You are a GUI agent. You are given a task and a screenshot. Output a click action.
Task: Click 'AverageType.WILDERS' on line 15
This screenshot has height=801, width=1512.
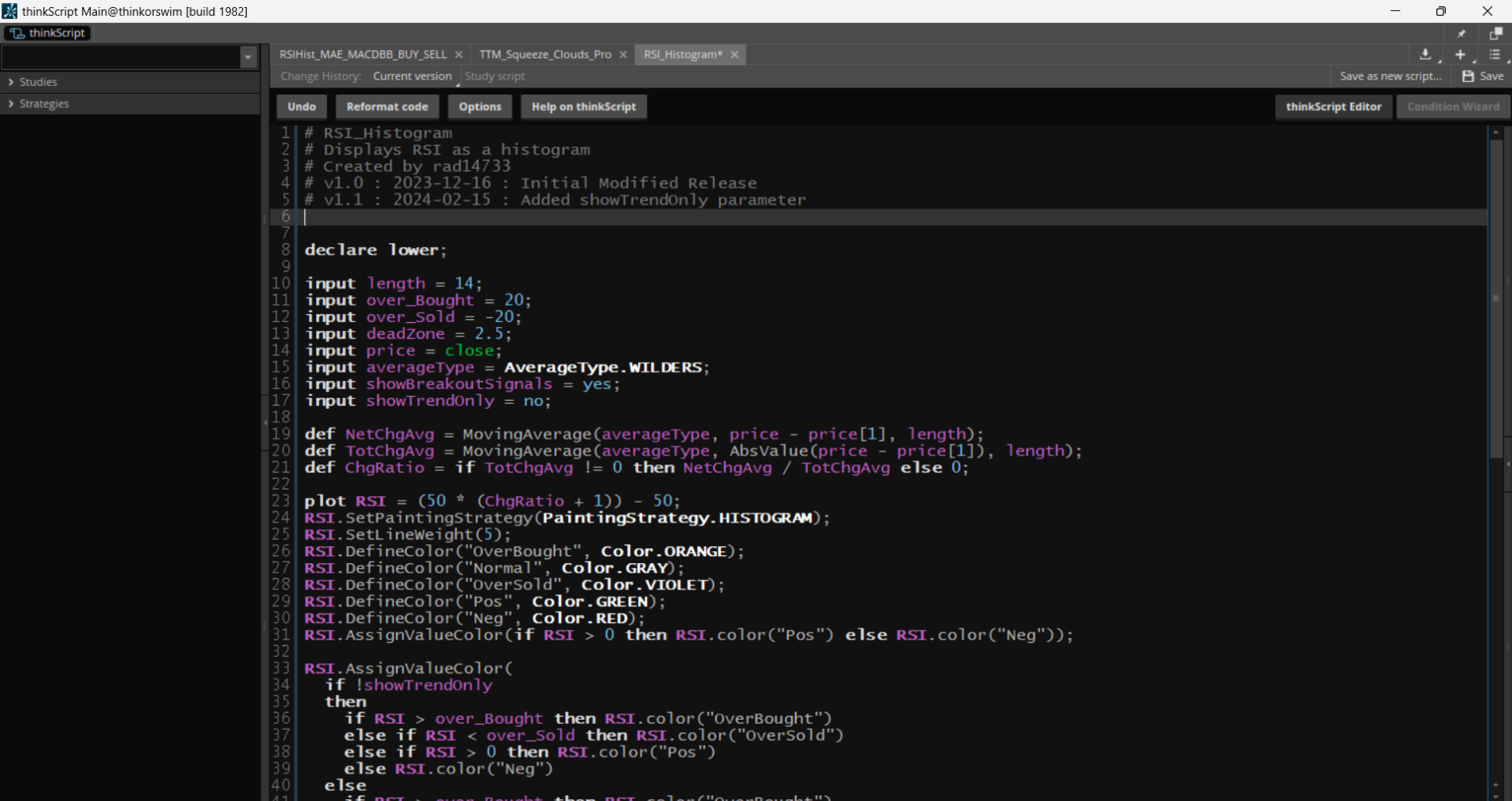click(x=603, y=367)
